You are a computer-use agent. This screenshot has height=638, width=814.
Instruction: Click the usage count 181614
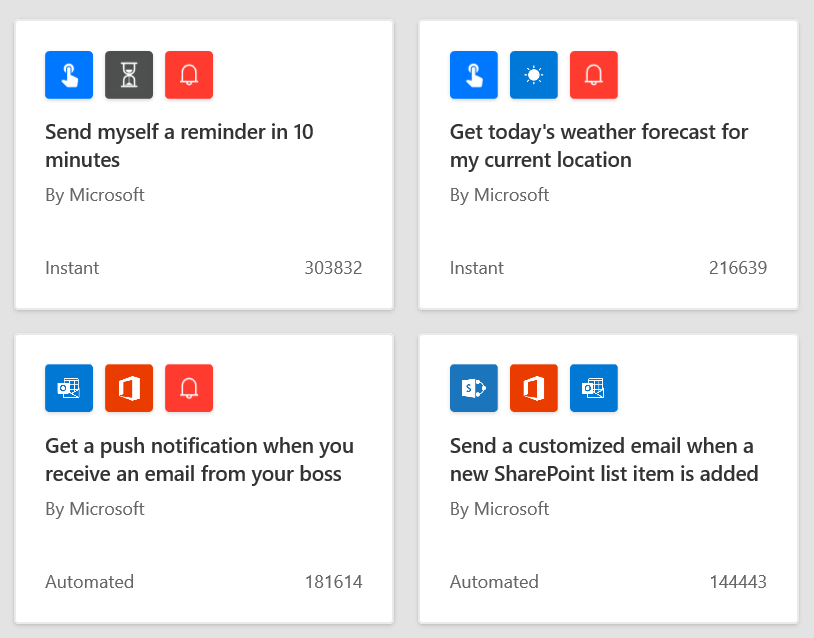[x=334, y=582]
